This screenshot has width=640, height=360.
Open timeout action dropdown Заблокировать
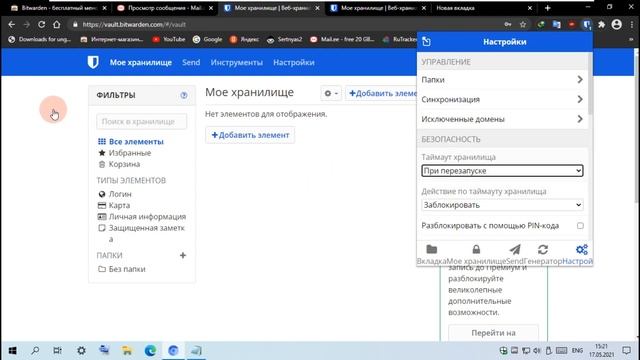[502, 205]
